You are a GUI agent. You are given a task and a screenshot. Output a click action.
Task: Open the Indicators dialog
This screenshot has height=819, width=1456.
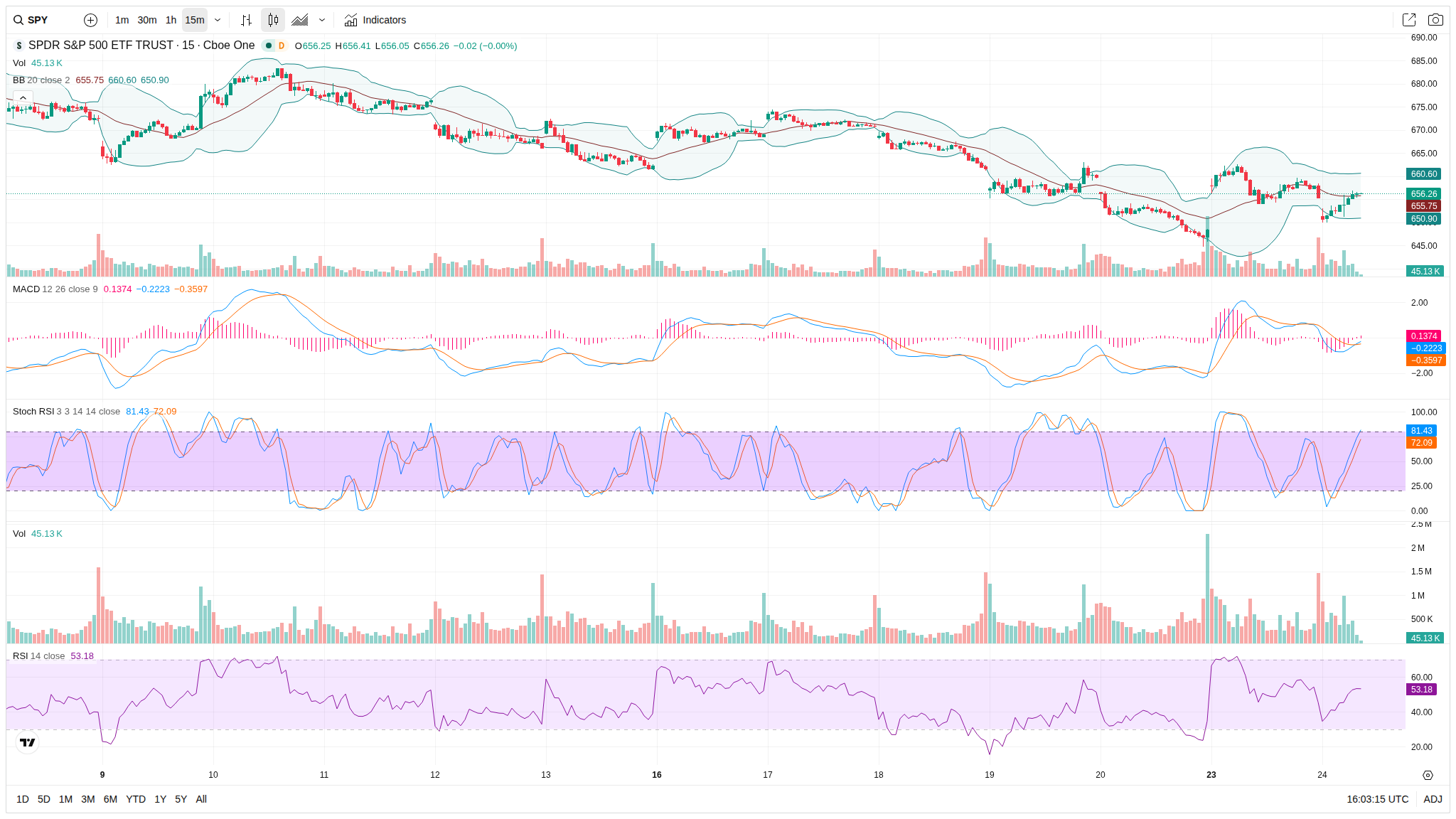tap(375, 20)
